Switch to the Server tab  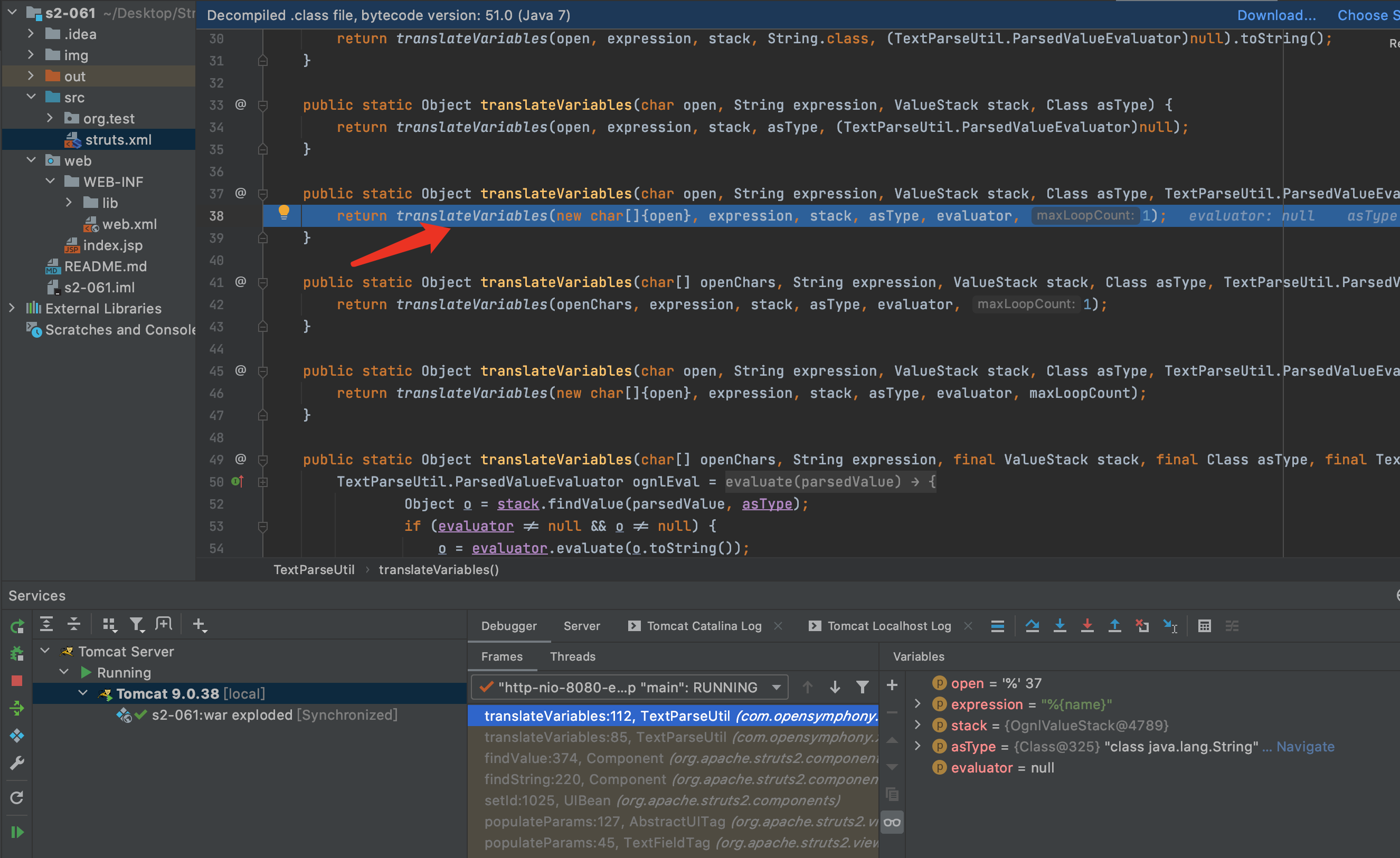tap(581, 626)
